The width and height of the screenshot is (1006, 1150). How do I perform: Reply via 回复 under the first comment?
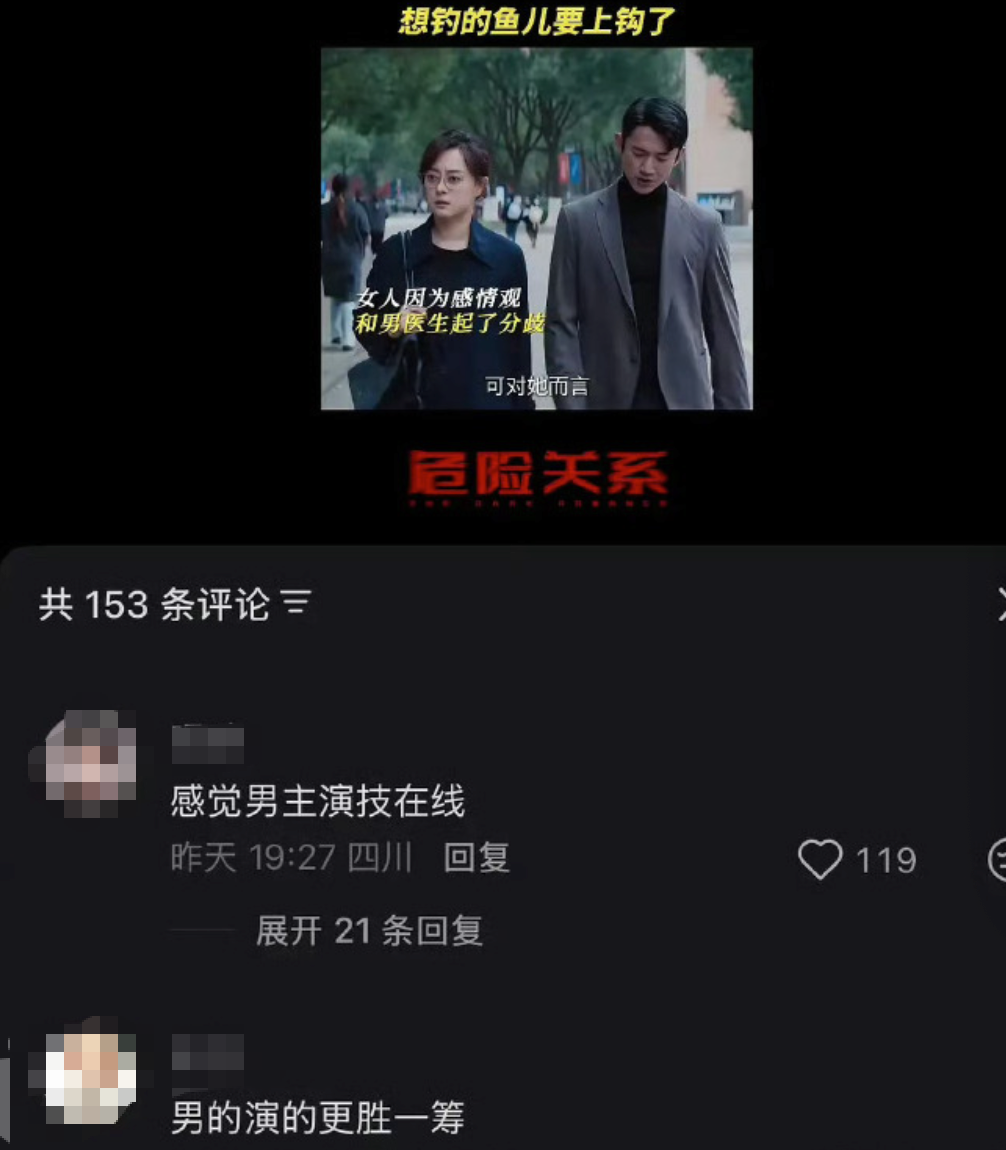pyautogui.click(x=477, y=857)
